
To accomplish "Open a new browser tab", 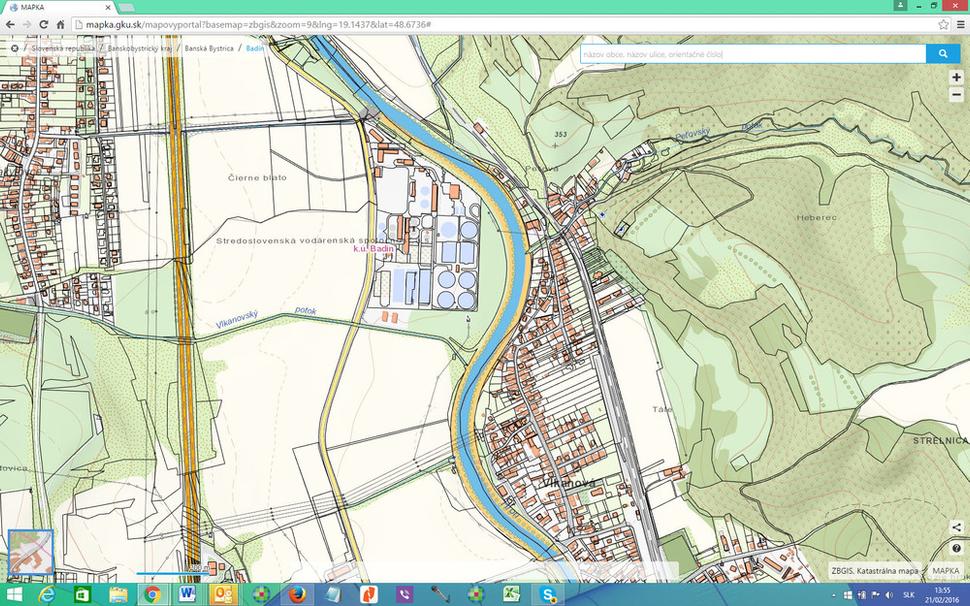I will click(127, 7).
